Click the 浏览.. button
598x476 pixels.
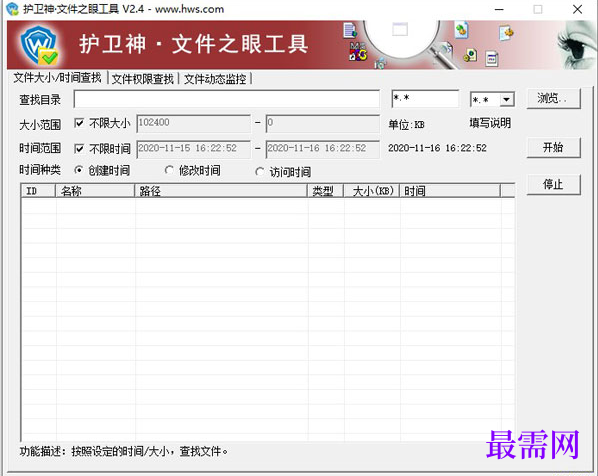[553, 99]
